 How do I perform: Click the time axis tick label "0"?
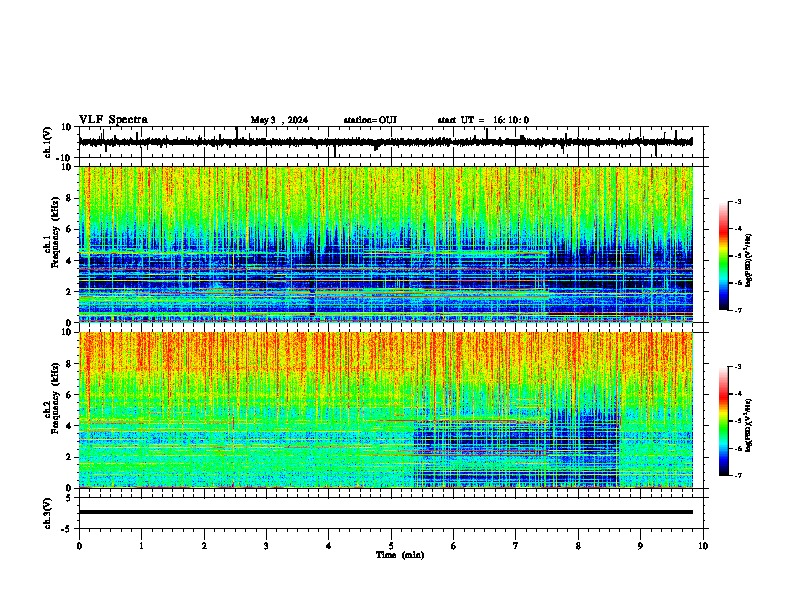pyautogui.click(x=79, y=546)
